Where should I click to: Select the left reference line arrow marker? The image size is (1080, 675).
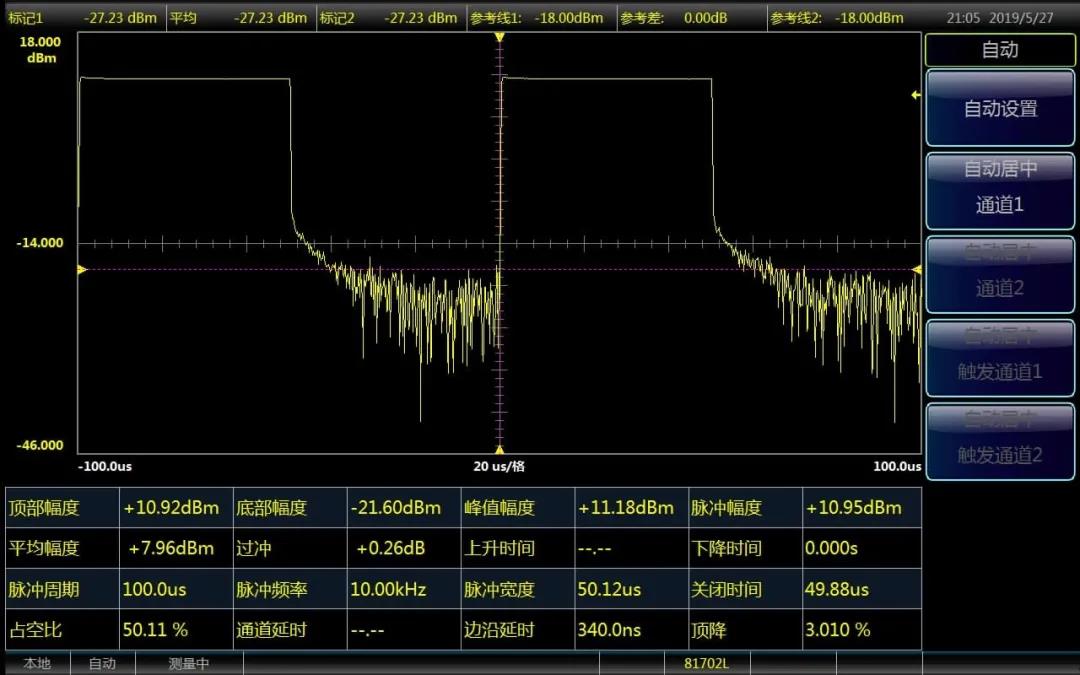click(x=83, y=269)
